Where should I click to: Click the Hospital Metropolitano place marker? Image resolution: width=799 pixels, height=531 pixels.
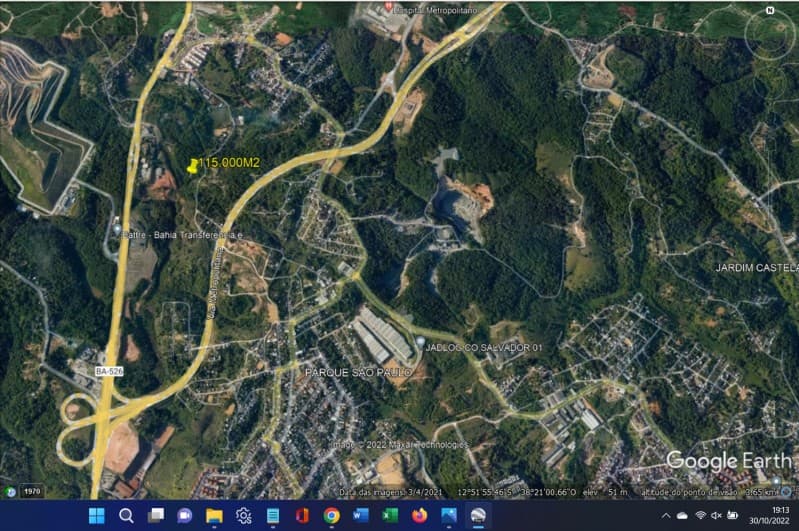(x=388, y=7)
